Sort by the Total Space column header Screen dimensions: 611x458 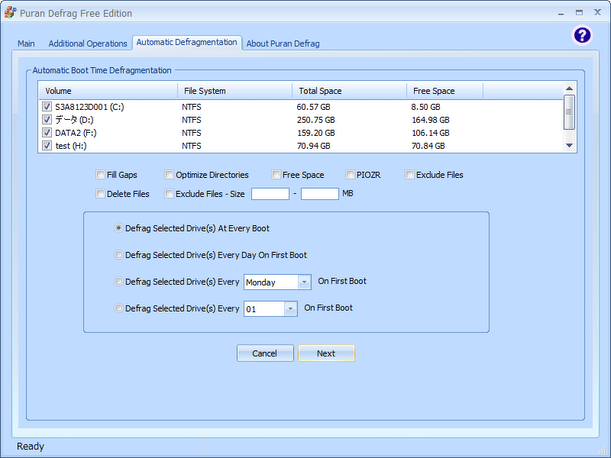point(350,91)
